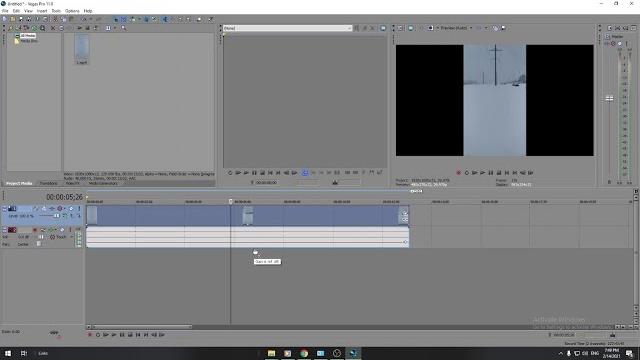The height and width of the screenshot is (360, 640).
Task: Open the preview Overlays dropdown arrow
Action: [486, 28]
